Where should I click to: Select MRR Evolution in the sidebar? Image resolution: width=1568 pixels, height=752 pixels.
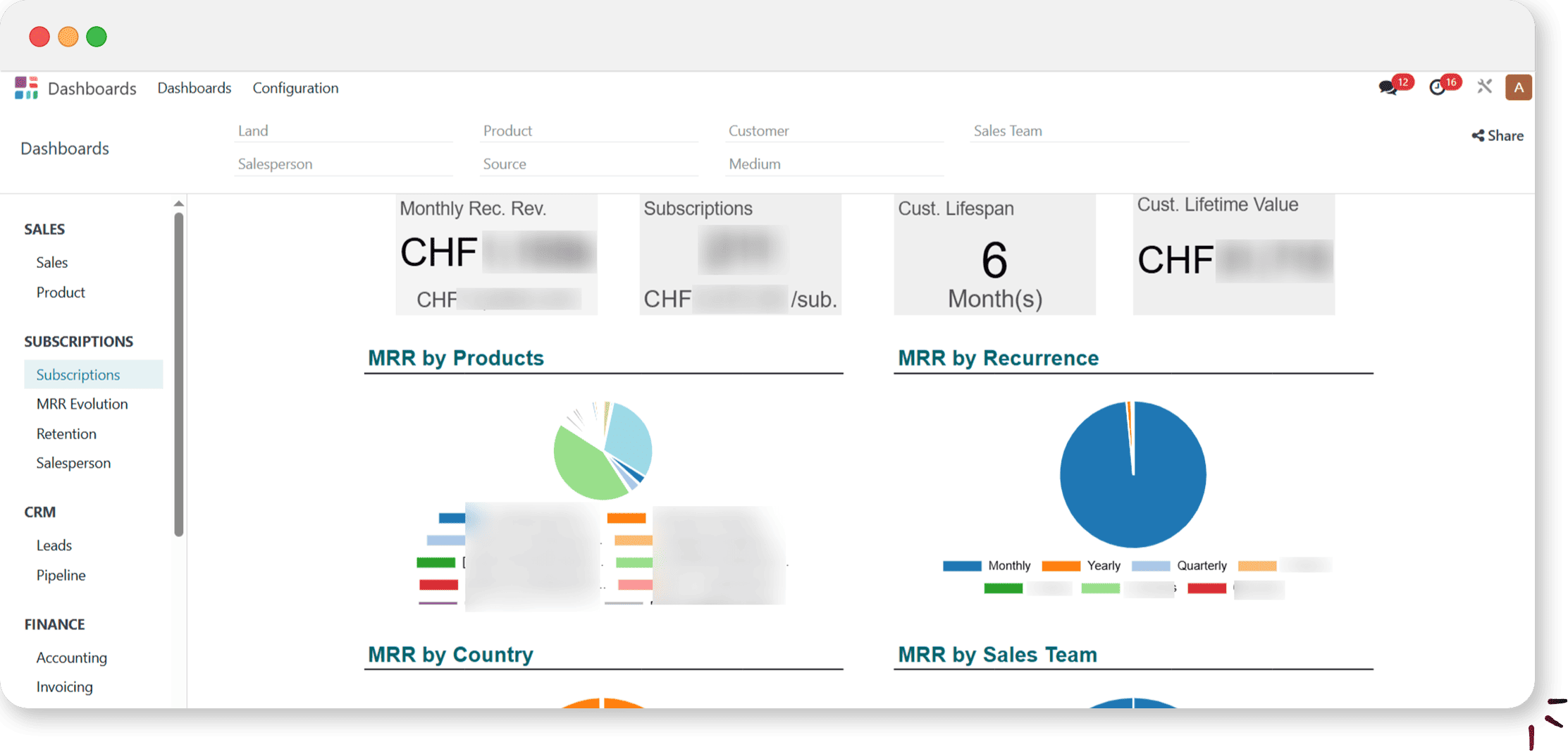(82, 404)
